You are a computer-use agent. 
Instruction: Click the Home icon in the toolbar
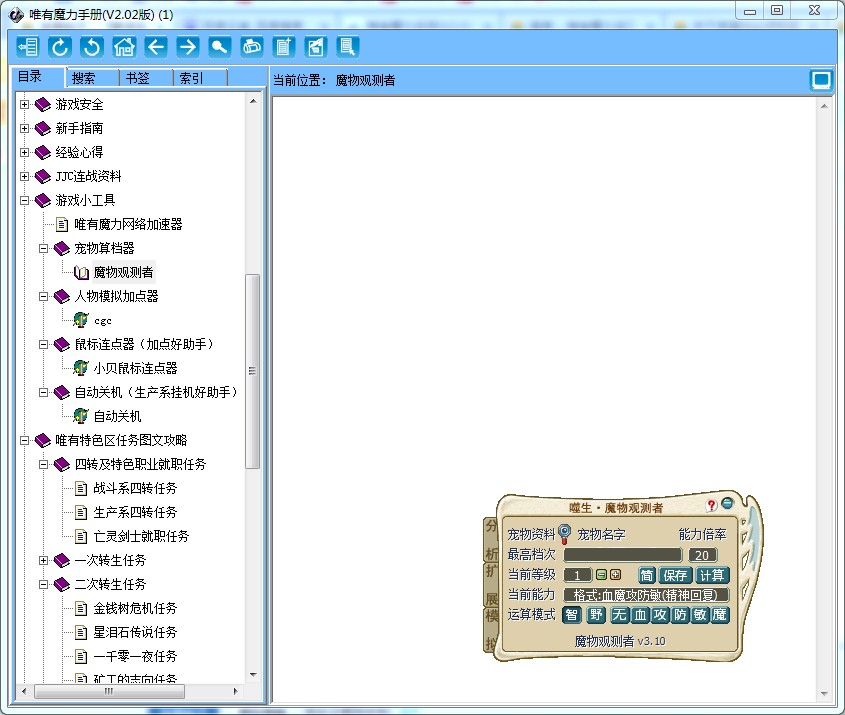click(x=124, y=46)
